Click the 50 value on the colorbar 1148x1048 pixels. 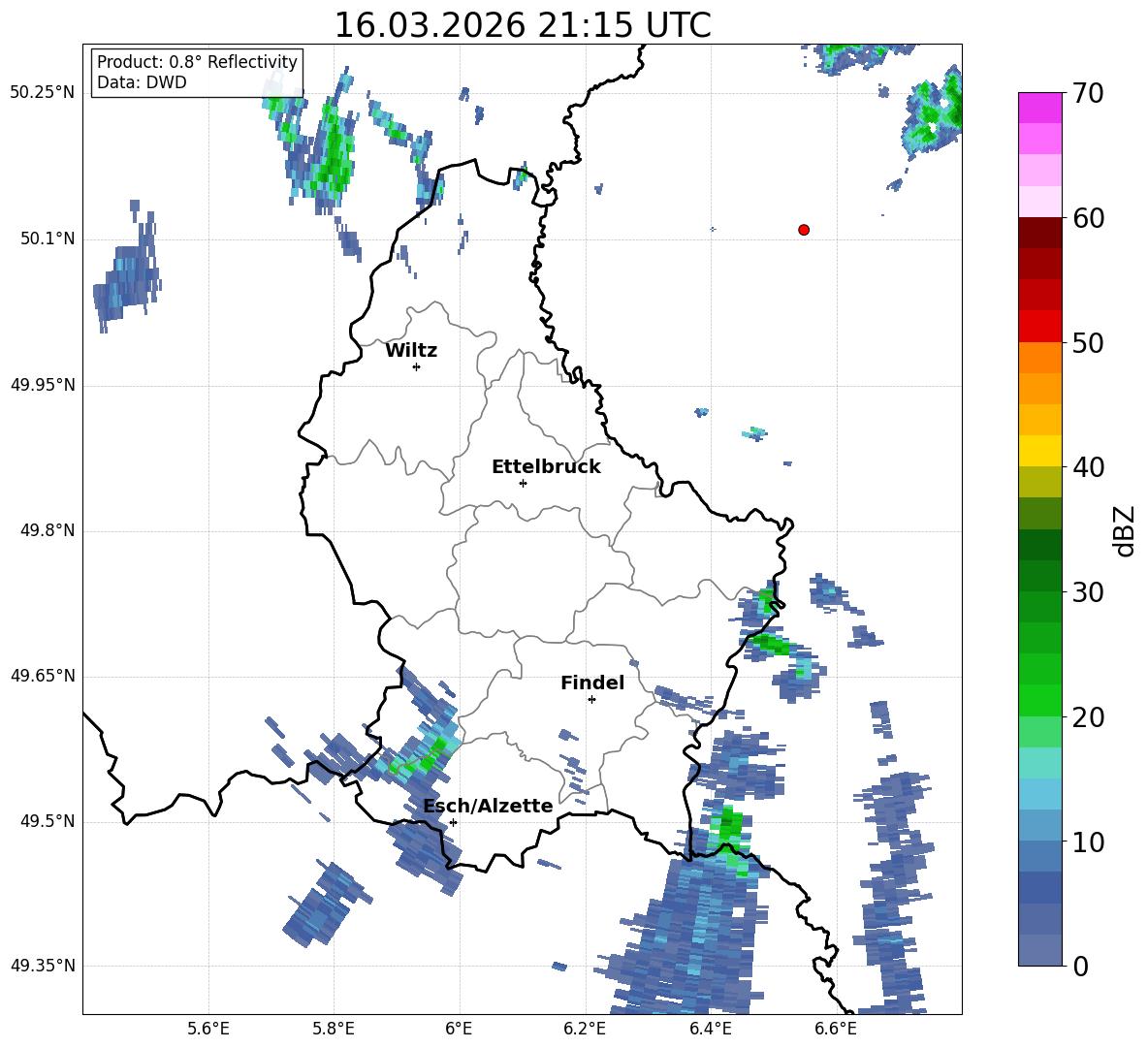(1088, 342)
